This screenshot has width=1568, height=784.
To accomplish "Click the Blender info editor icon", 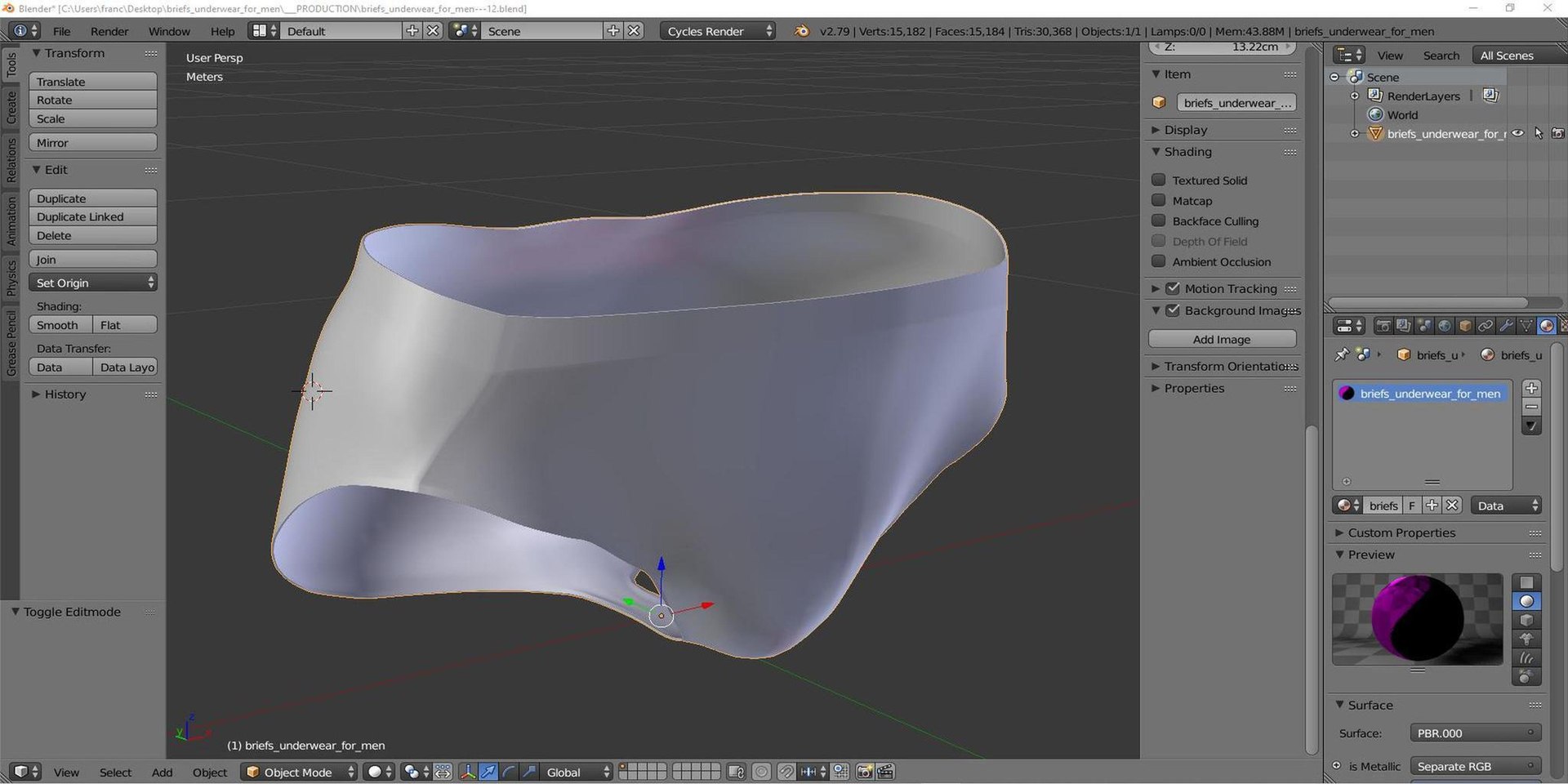I will pyautogui.click(x=24, y=31).
